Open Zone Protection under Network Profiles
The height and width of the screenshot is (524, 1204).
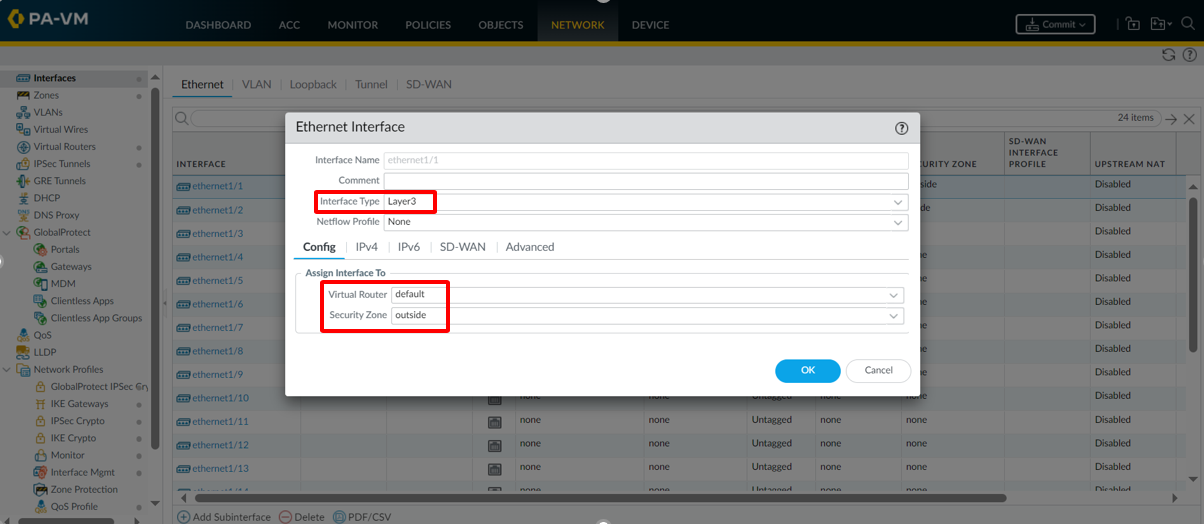(84, 490)
